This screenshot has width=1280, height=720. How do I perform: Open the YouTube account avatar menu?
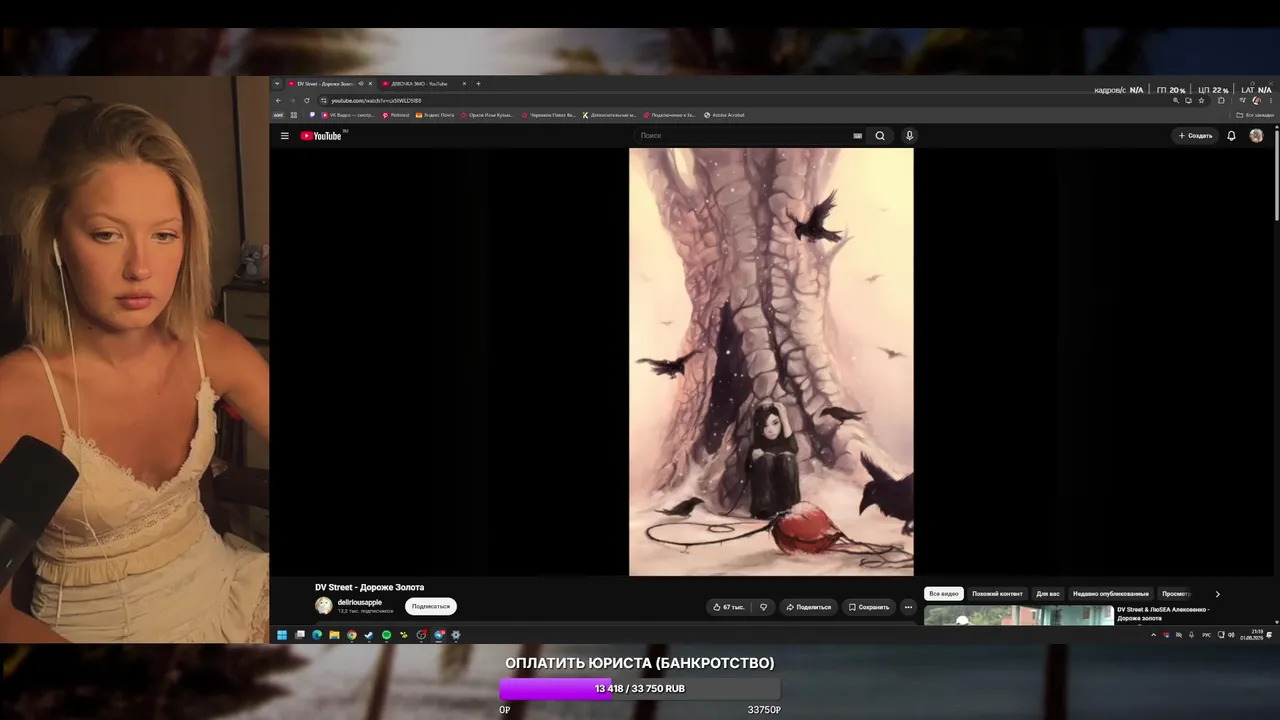coord(1256,136)
